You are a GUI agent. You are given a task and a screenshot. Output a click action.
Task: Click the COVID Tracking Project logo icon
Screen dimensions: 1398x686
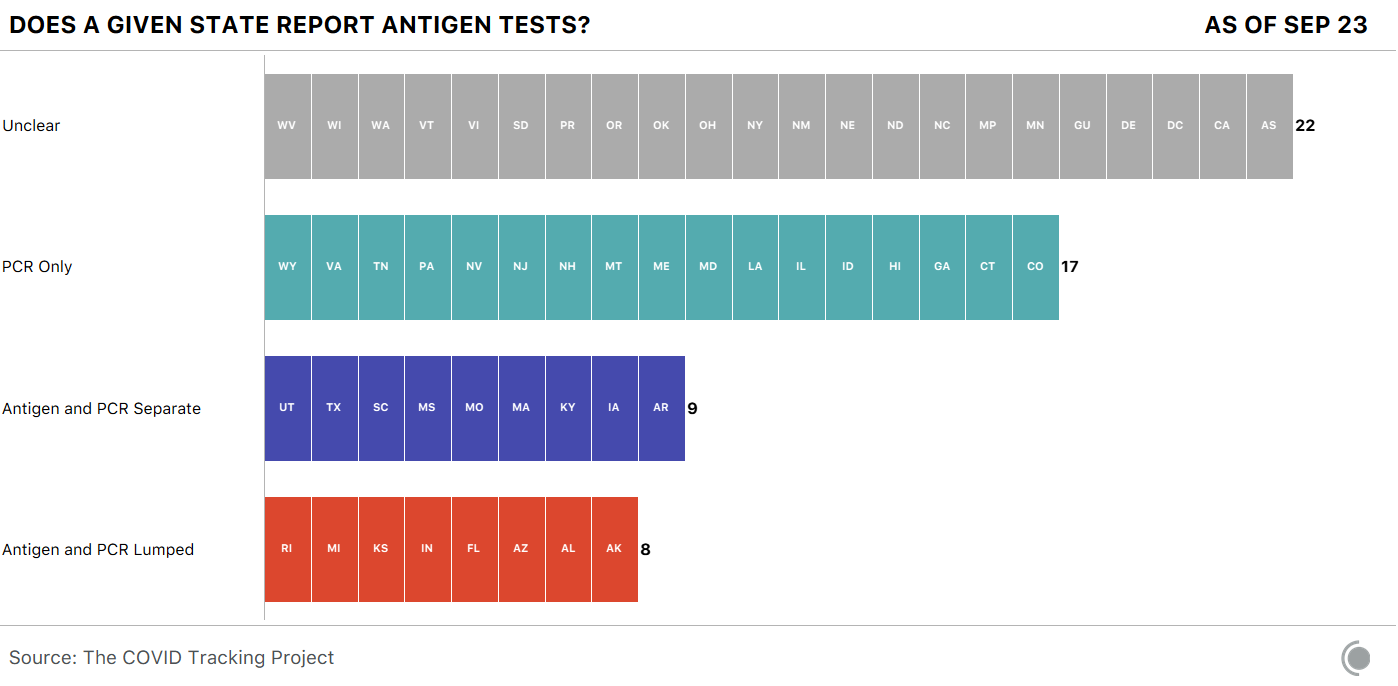click(1357, 658)
